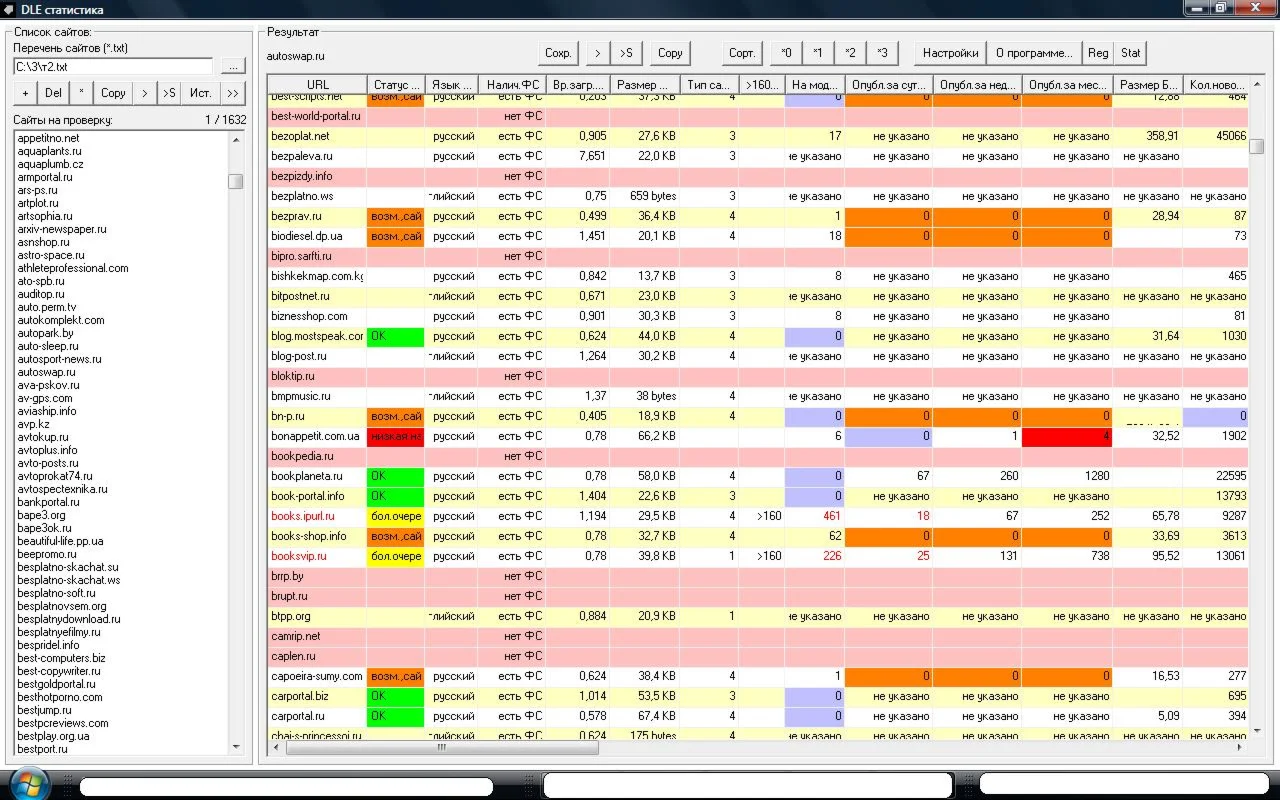This screenshot has width=1280, height=800.
Task: Click the '*' button next to Del
Action: (x=81, y=93)
